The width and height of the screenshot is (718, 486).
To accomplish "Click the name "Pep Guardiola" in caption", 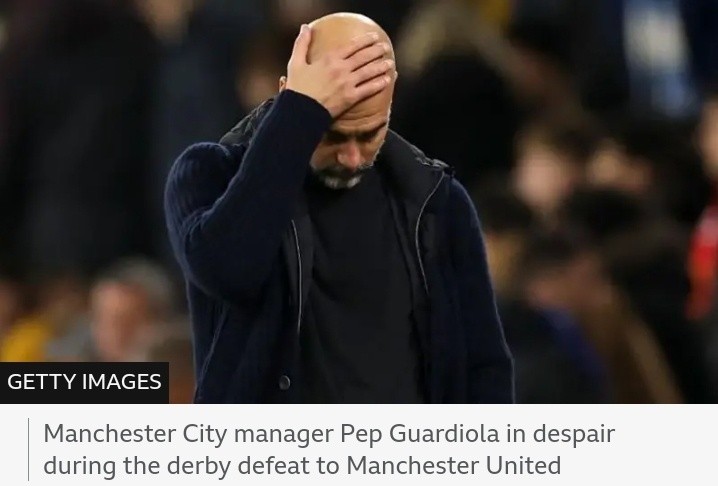I will pyautogui.click(x=419, y=434).
